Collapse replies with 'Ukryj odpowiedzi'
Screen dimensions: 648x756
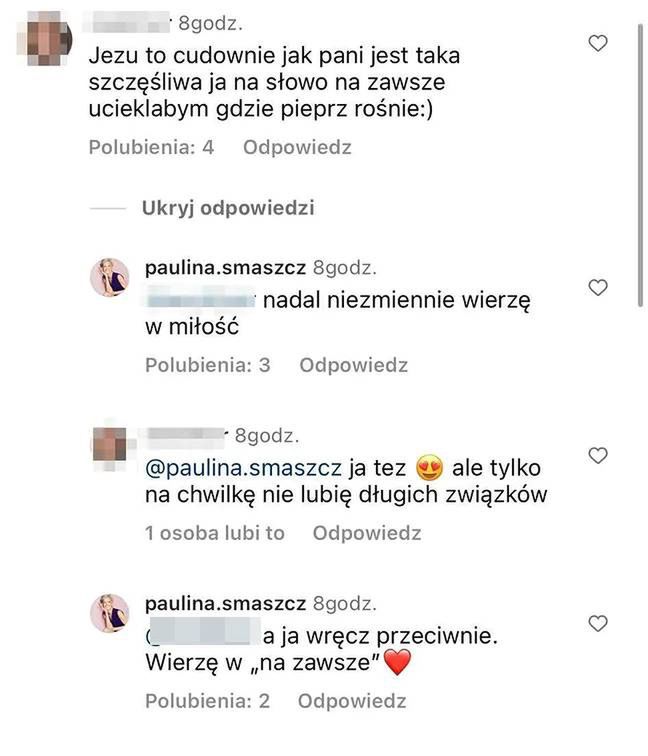(228, 208)
